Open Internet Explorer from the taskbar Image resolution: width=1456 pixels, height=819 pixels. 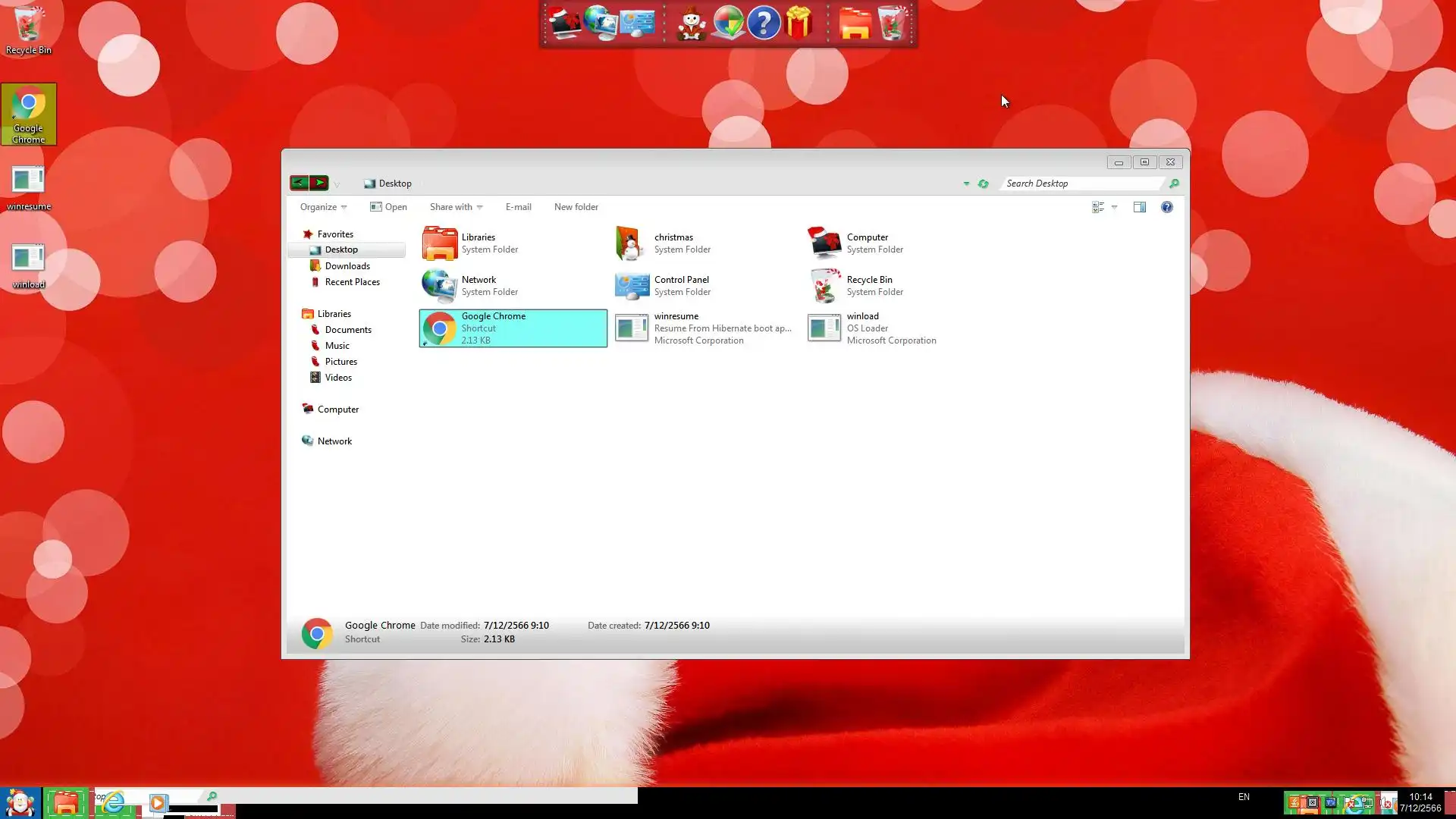pos(114,802)
